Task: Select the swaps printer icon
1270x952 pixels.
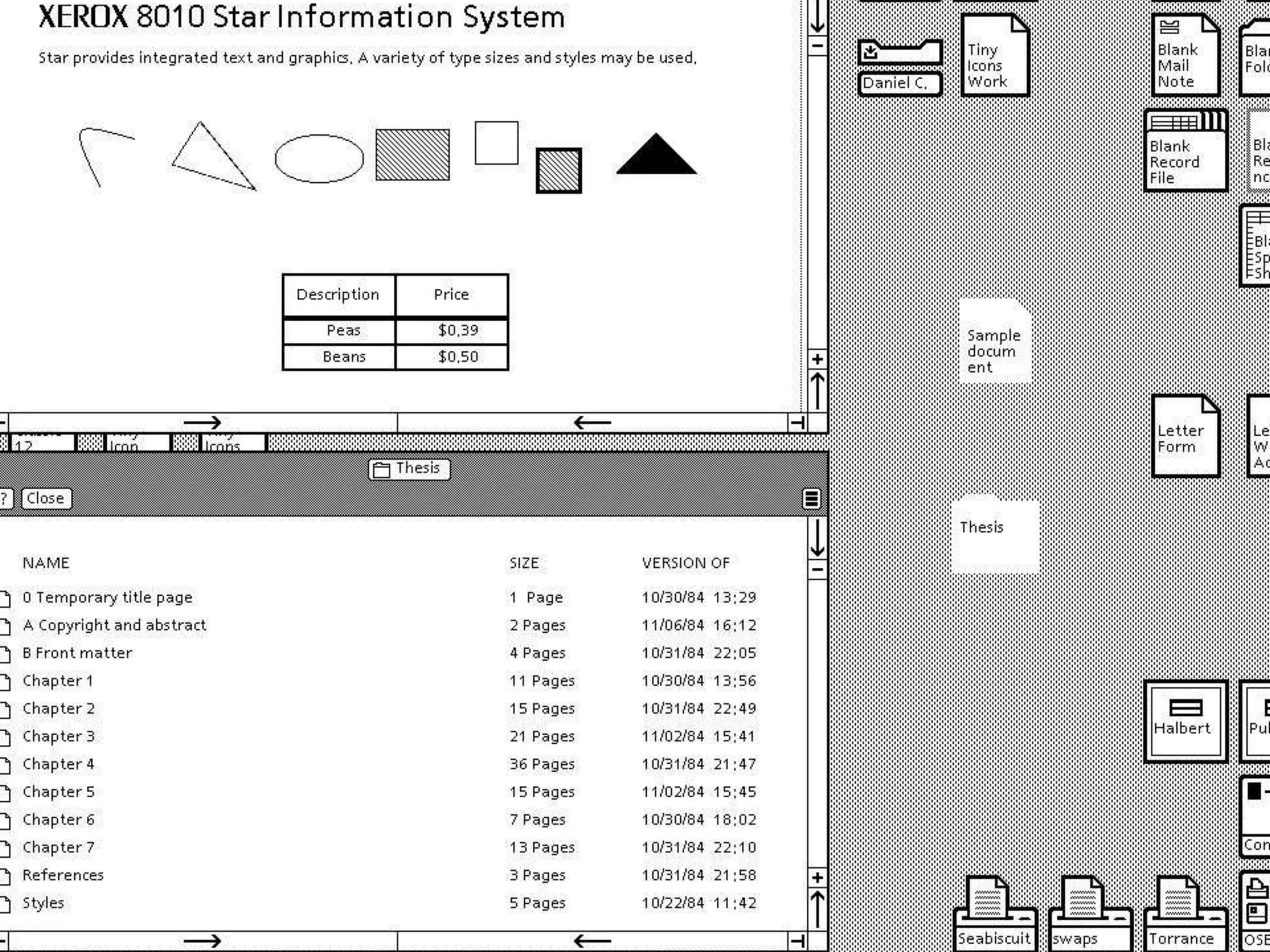Action: tap(1090, 914)
